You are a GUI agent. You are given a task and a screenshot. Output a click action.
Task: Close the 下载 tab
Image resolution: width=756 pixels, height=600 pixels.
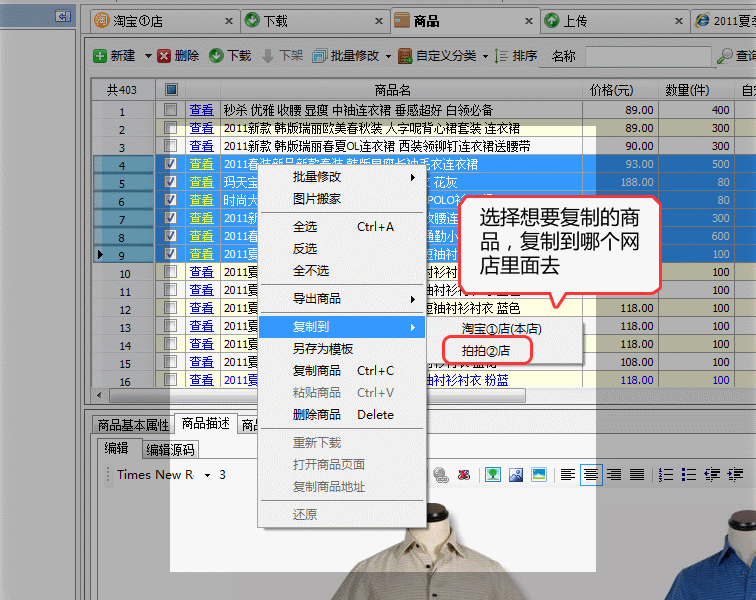379,21
